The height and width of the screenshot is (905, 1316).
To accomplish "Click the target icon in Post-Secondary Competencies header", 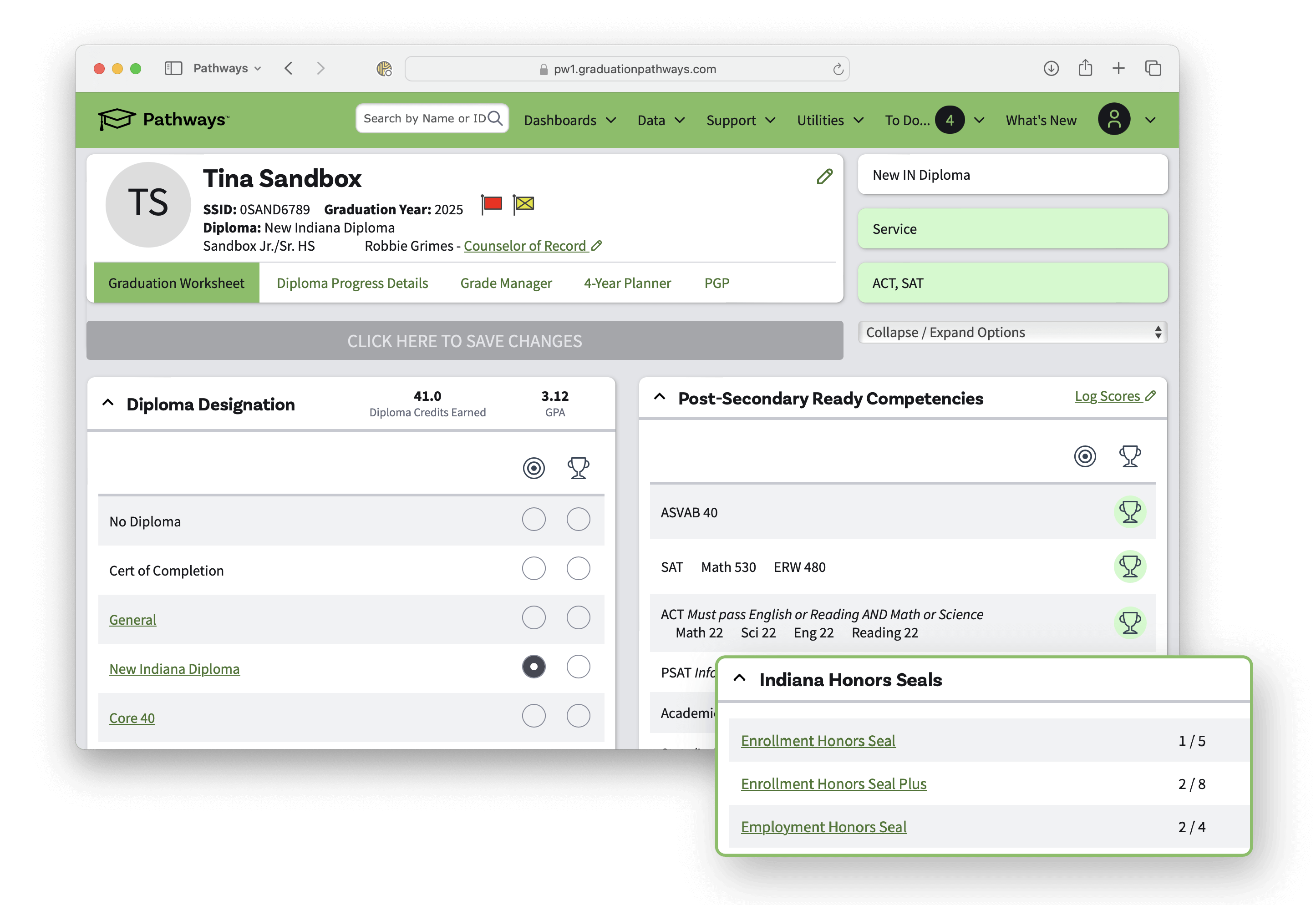I will [1085, 456].
